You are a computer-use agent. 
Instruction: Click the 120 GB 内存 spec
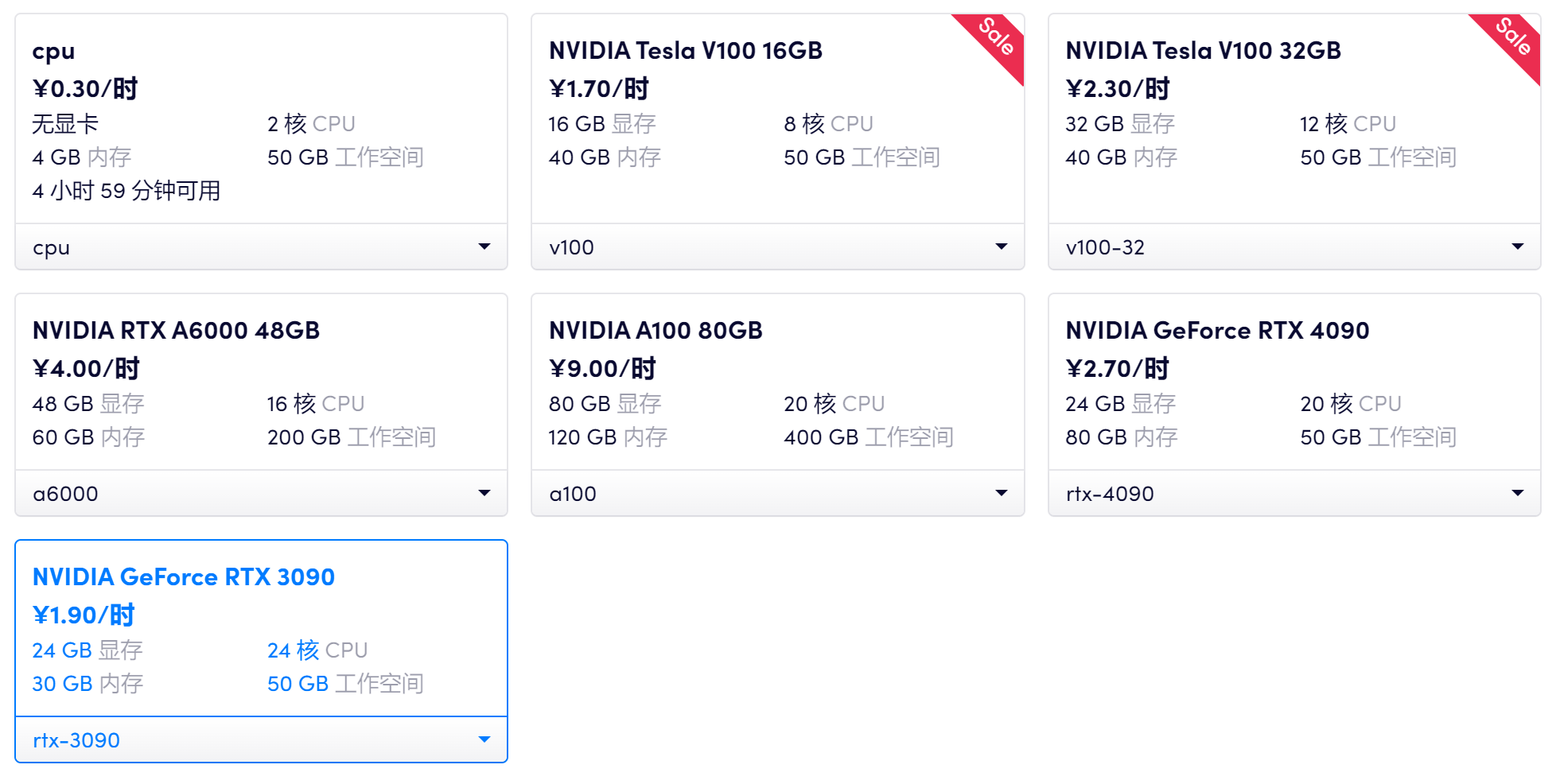(608, 437)
